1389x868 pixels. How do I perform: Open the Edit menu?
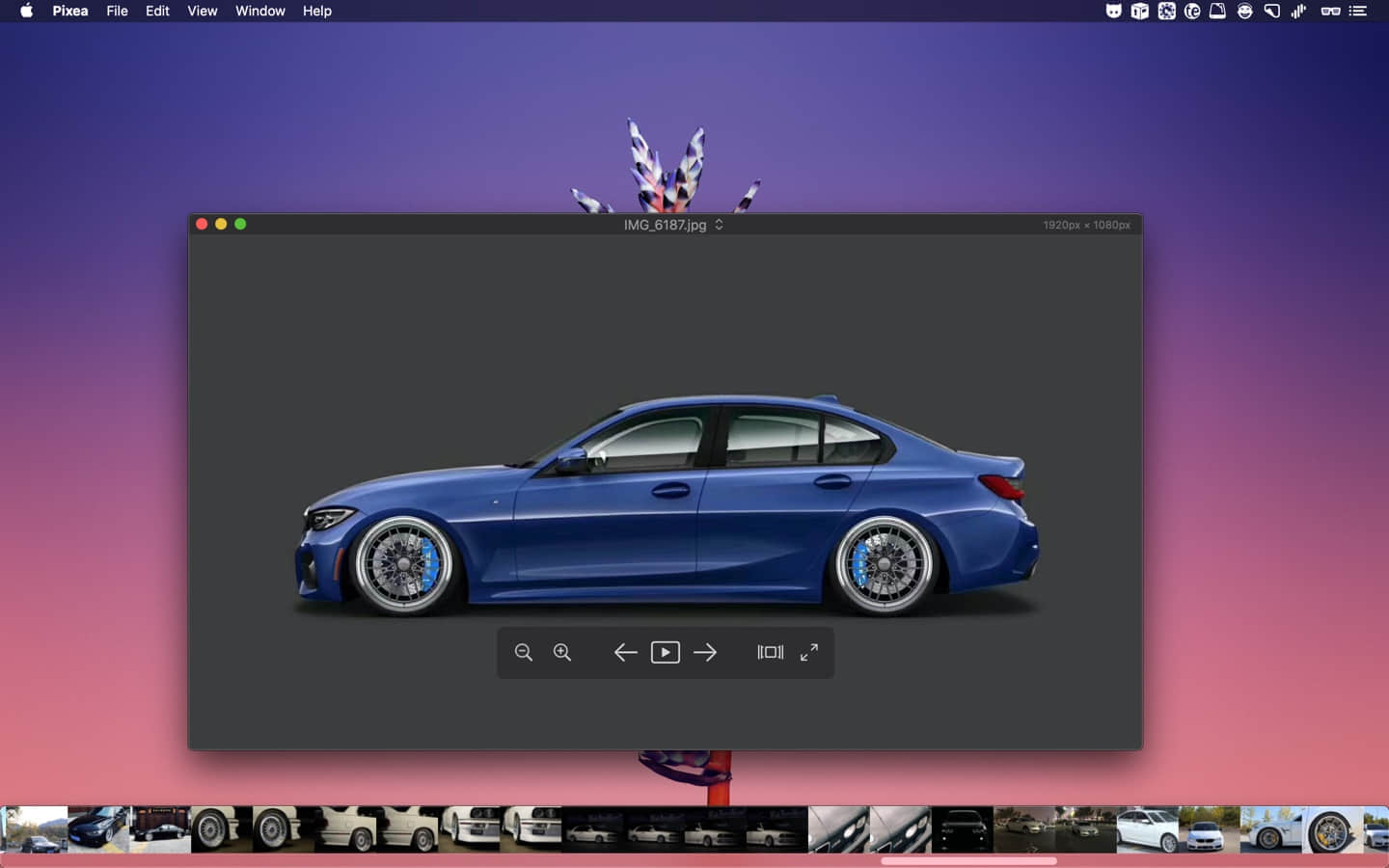click(157, 11)
